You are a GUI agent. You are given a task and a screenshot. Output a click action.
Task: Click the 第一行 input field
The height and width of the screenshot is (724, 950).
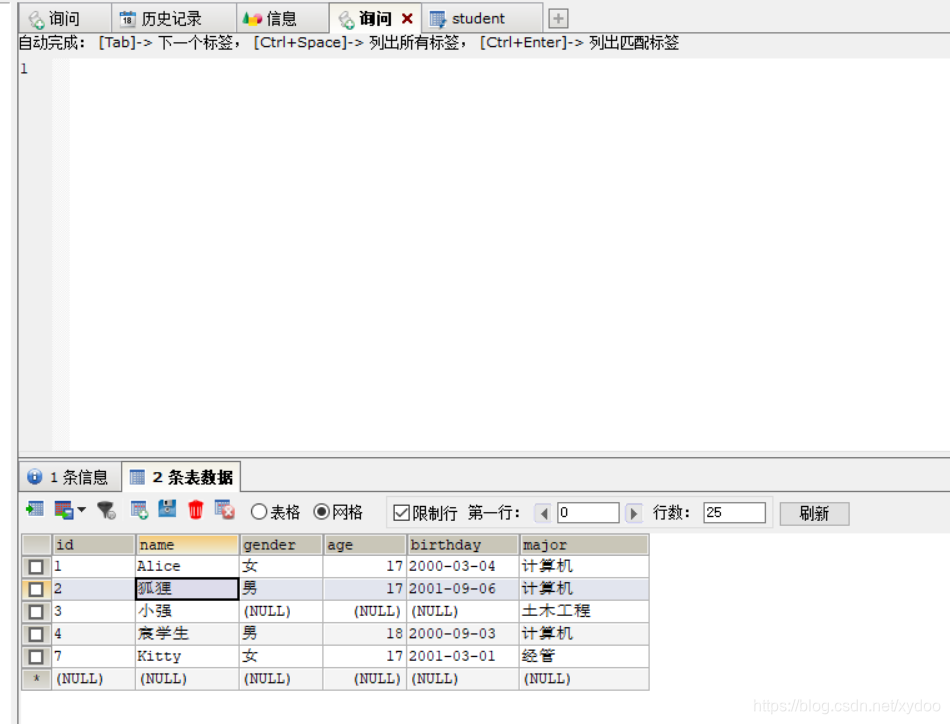click(x=588, y=513)
